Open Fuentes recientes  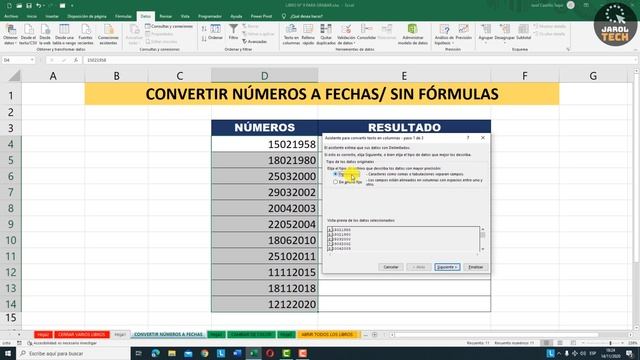click(85, 34)
